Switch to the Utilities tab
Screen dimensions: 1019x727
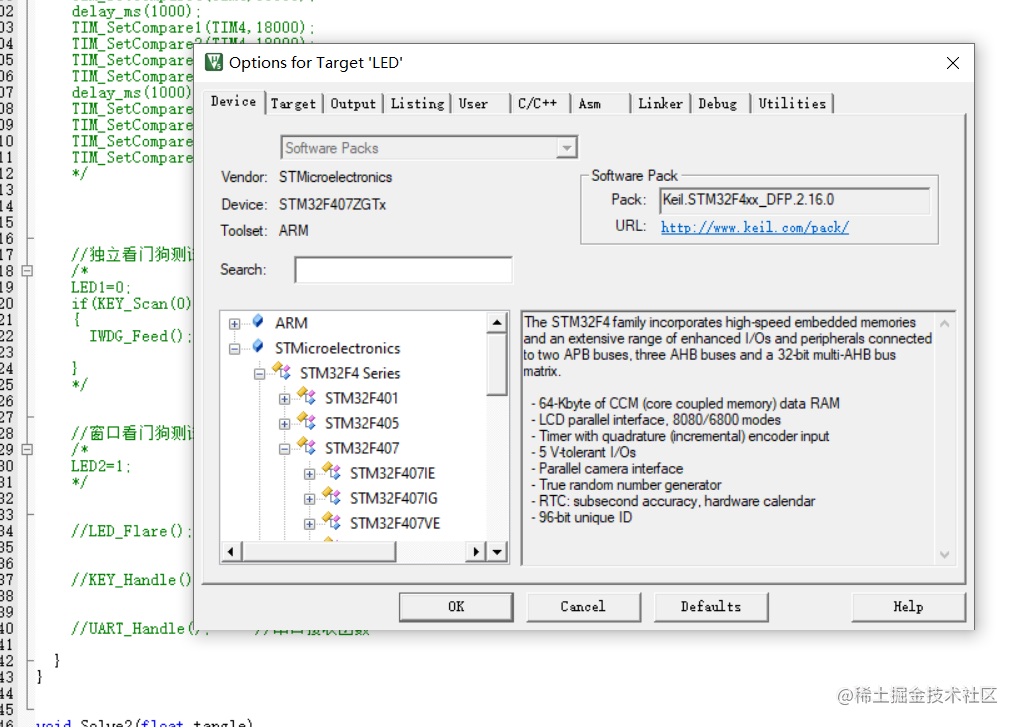pyautogui.click(x=792, y=104)
